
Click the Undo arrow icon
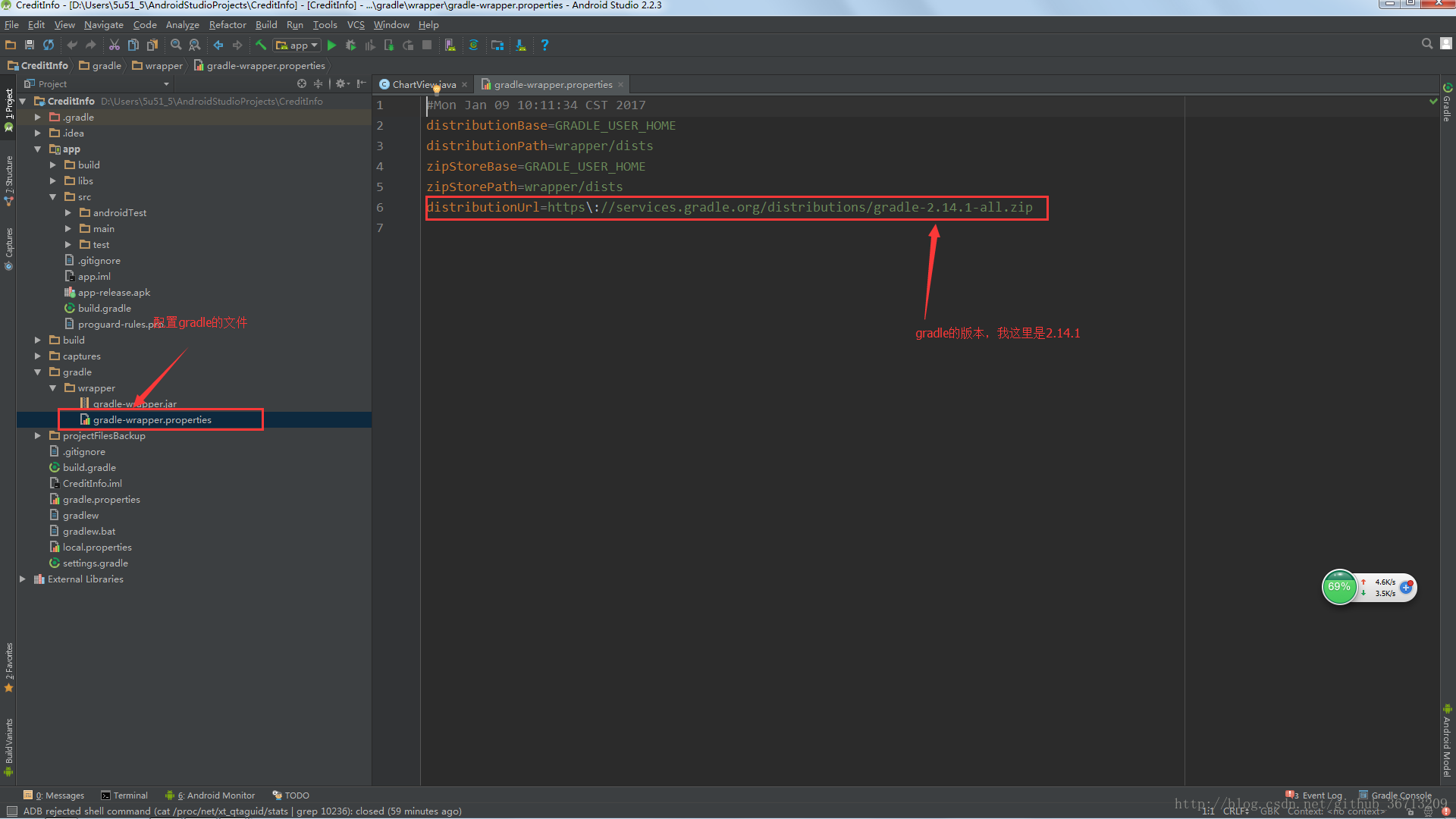click(72, 45)
